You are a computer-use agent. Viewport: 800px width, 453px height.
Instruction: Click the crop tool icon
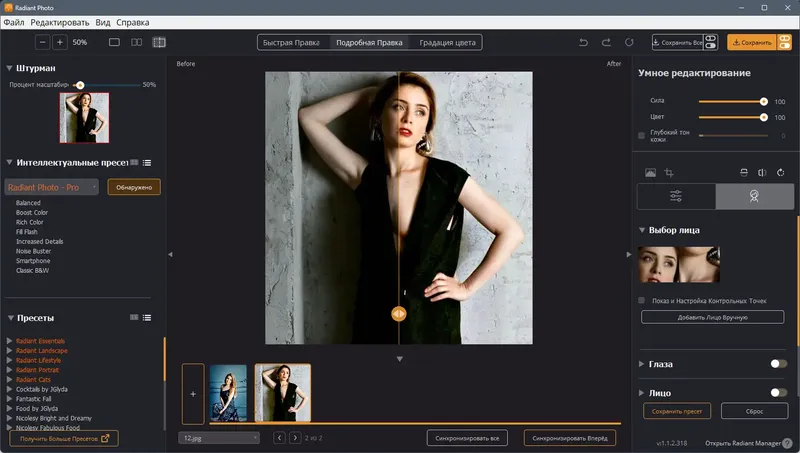[669, 173]
